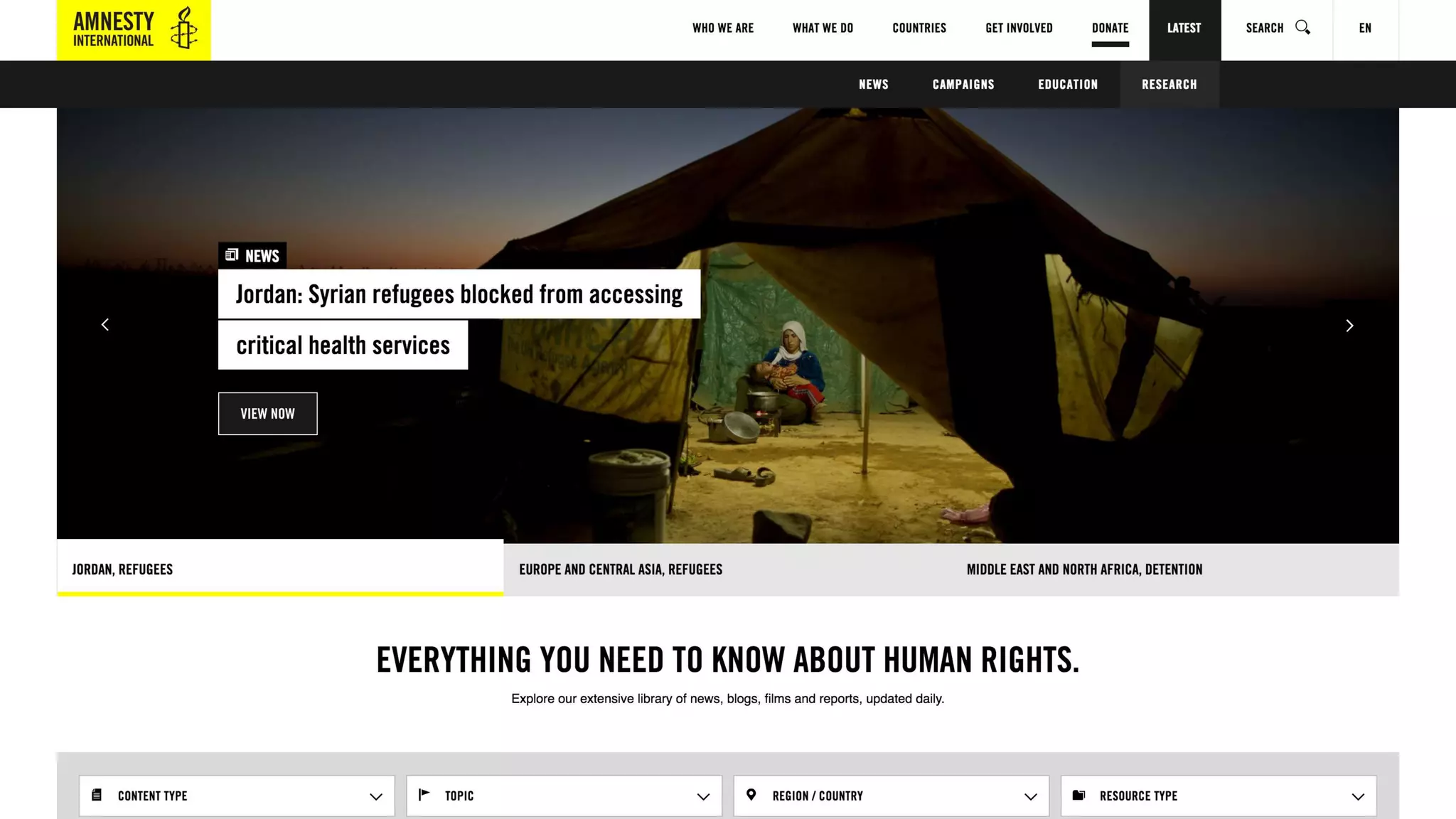Viewport: 1456px width, 819px height.
Task: Click the flag icon beside Topic
Action: [x=424, y=795]
